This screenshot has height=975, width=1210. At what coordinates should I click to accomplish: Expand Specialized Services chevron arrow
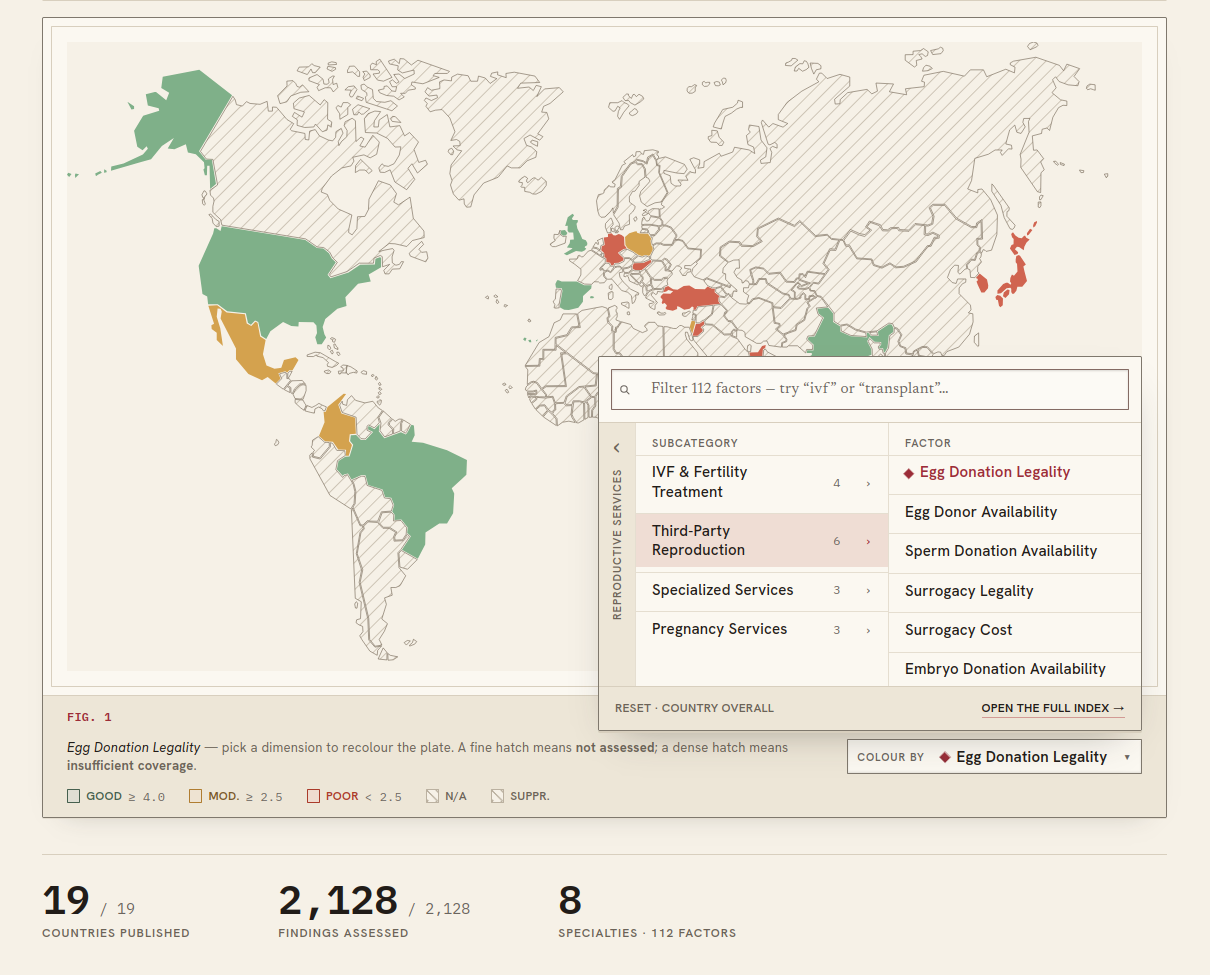tap(868, 591)
